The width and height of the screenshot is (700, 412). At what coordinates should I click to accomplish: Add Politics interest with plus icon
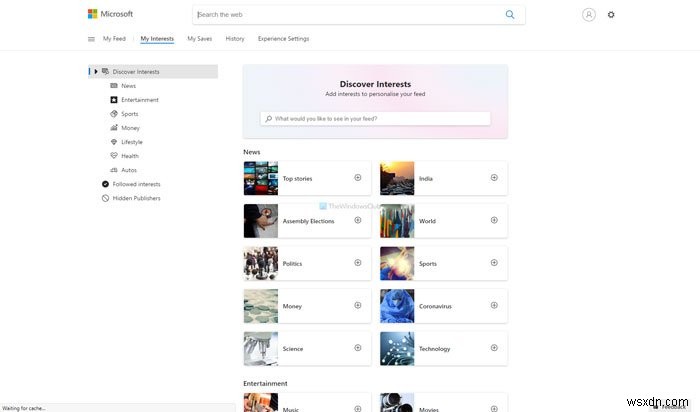[x=358, y=263]
